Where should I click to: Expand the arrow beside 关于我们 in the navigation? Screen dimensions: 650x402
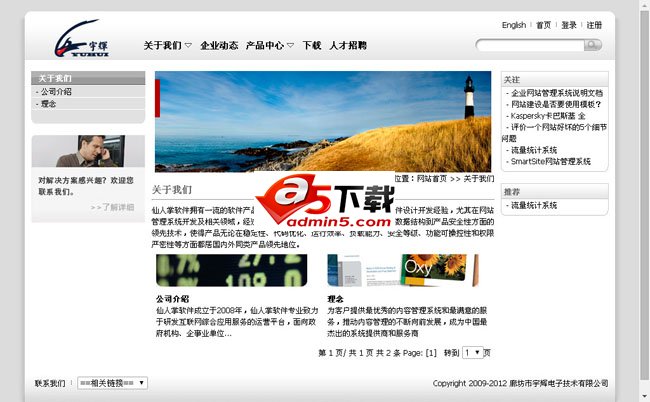coord(188,45)
